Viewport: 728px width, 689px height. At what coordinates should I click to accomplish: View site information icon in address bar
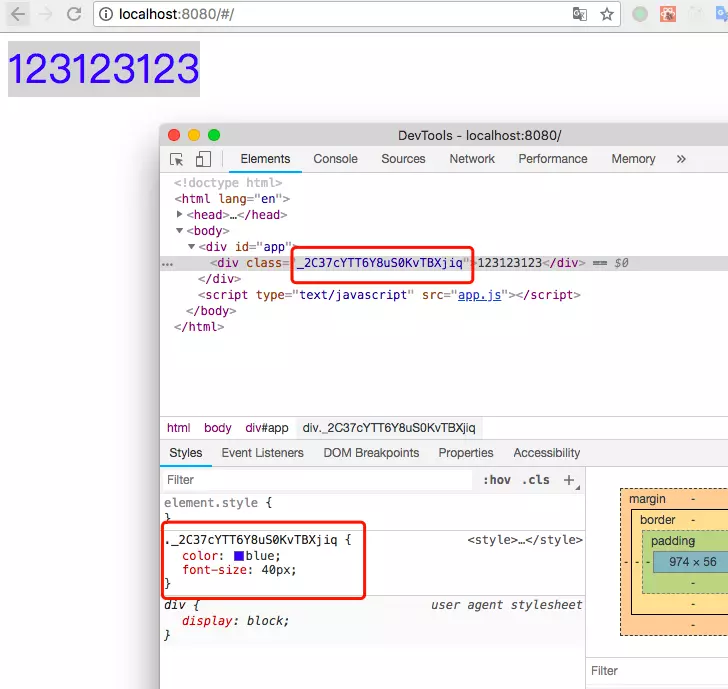click(x=106, y=14)
